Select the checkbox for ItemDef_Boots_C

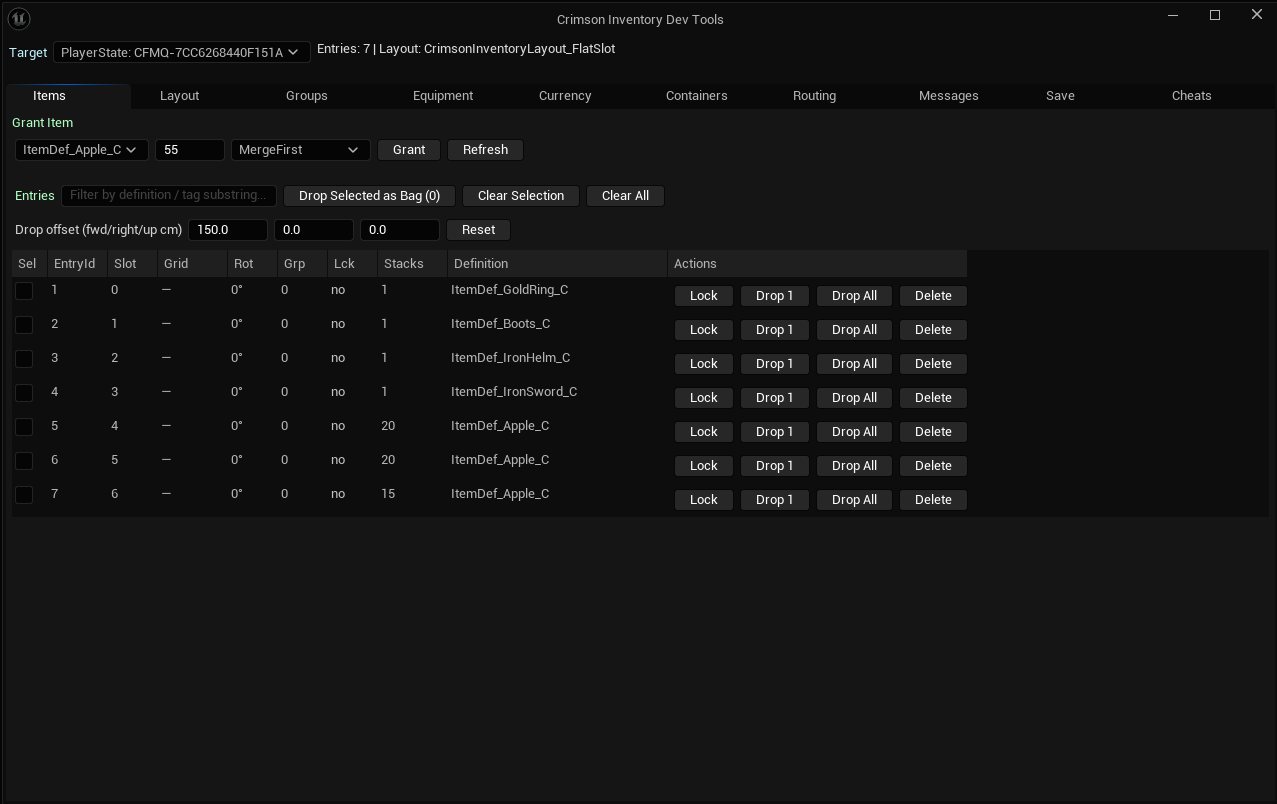pos(24,325)
